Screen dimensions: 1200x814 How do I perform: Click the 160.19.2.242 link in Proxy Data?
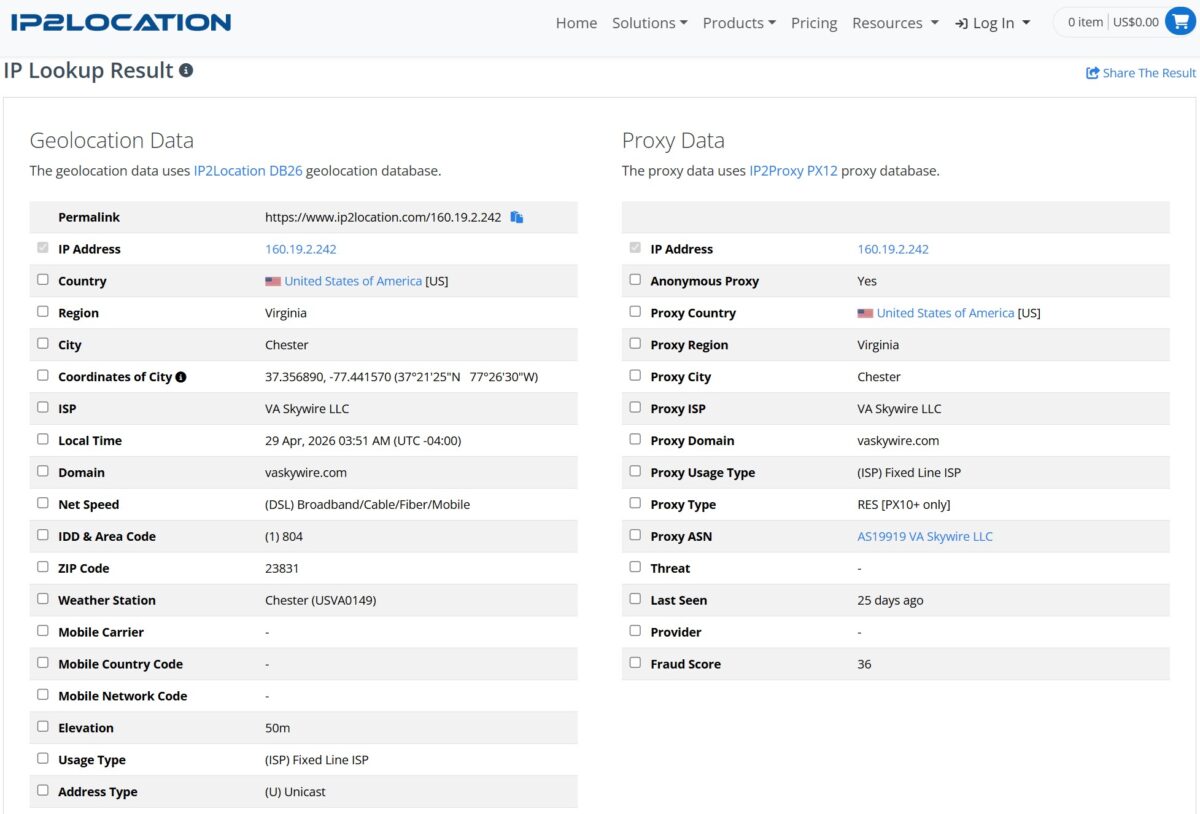[893, 249]
